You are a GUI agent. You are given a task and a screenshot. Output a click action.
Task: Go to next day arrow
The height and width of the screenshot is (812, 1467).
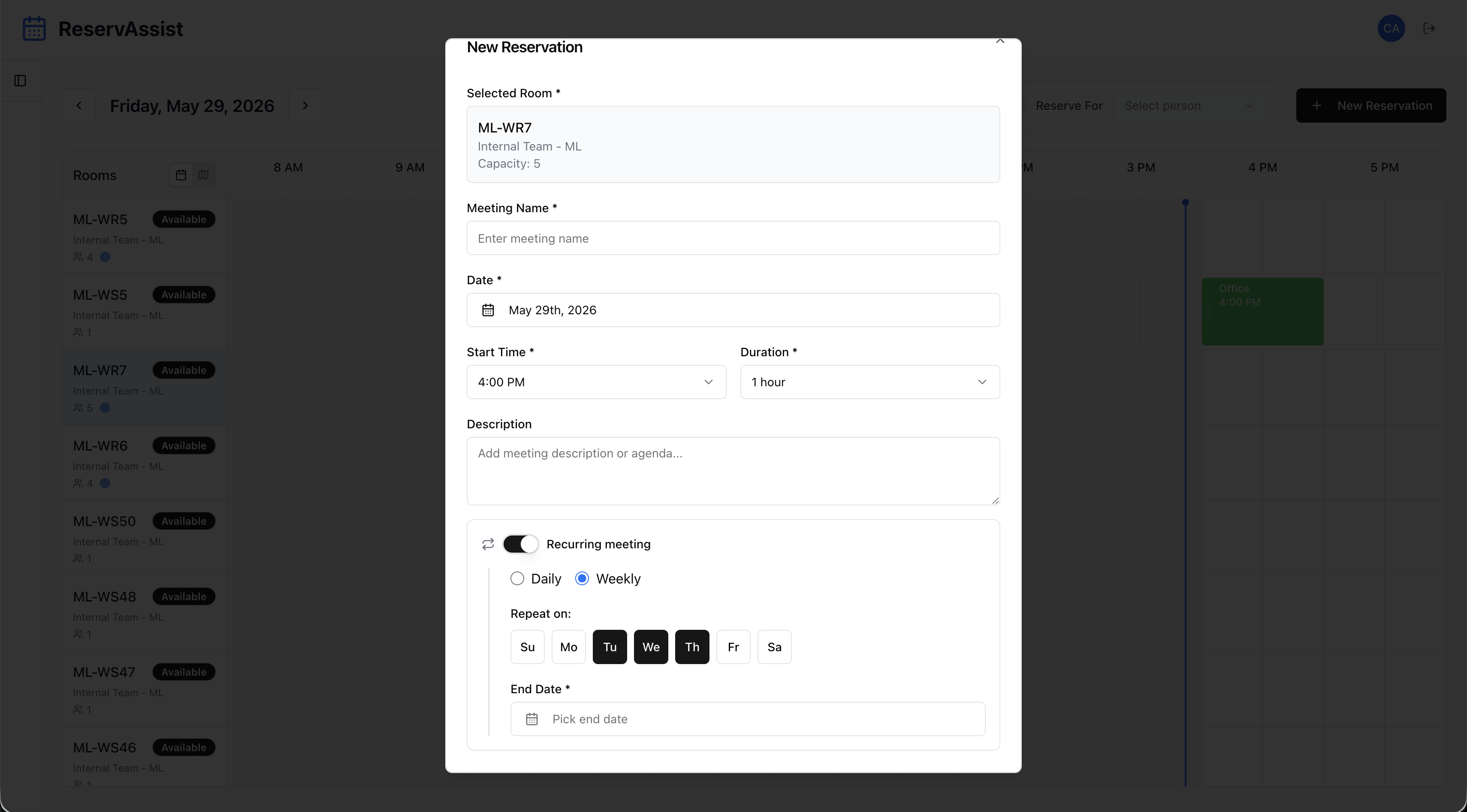tap(305, 105)
